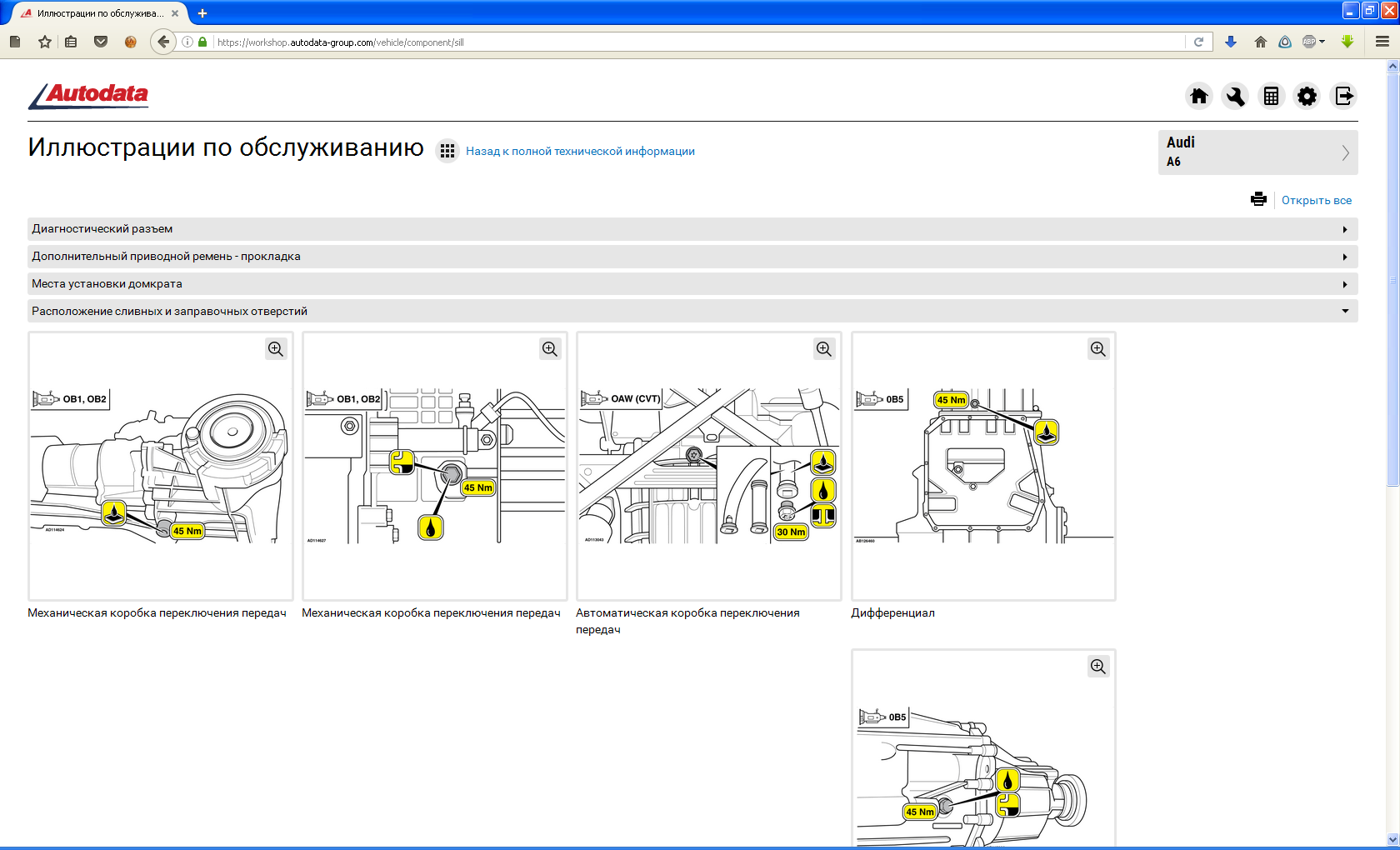Open browser downloads arrow icon
Image resolution: width=1400 pixels, height=850 pixels.
click(1231, 42)
